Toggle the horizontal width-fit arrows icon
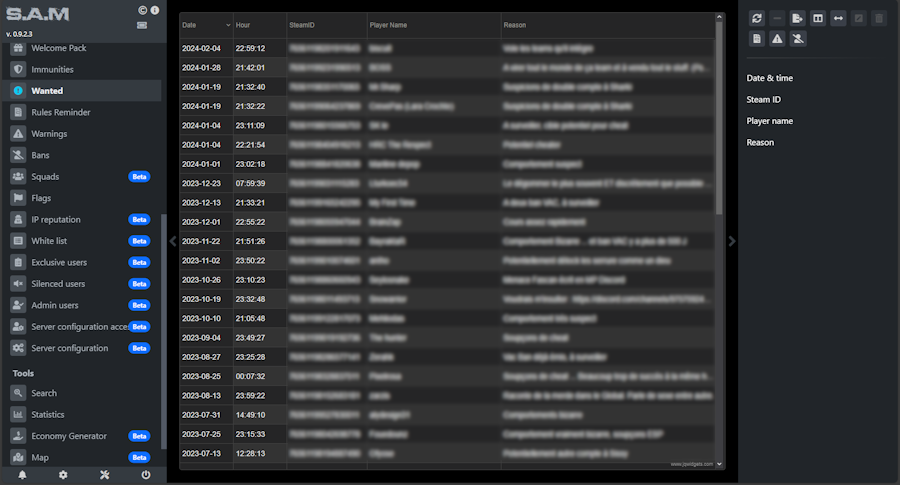 click(838, 18)
